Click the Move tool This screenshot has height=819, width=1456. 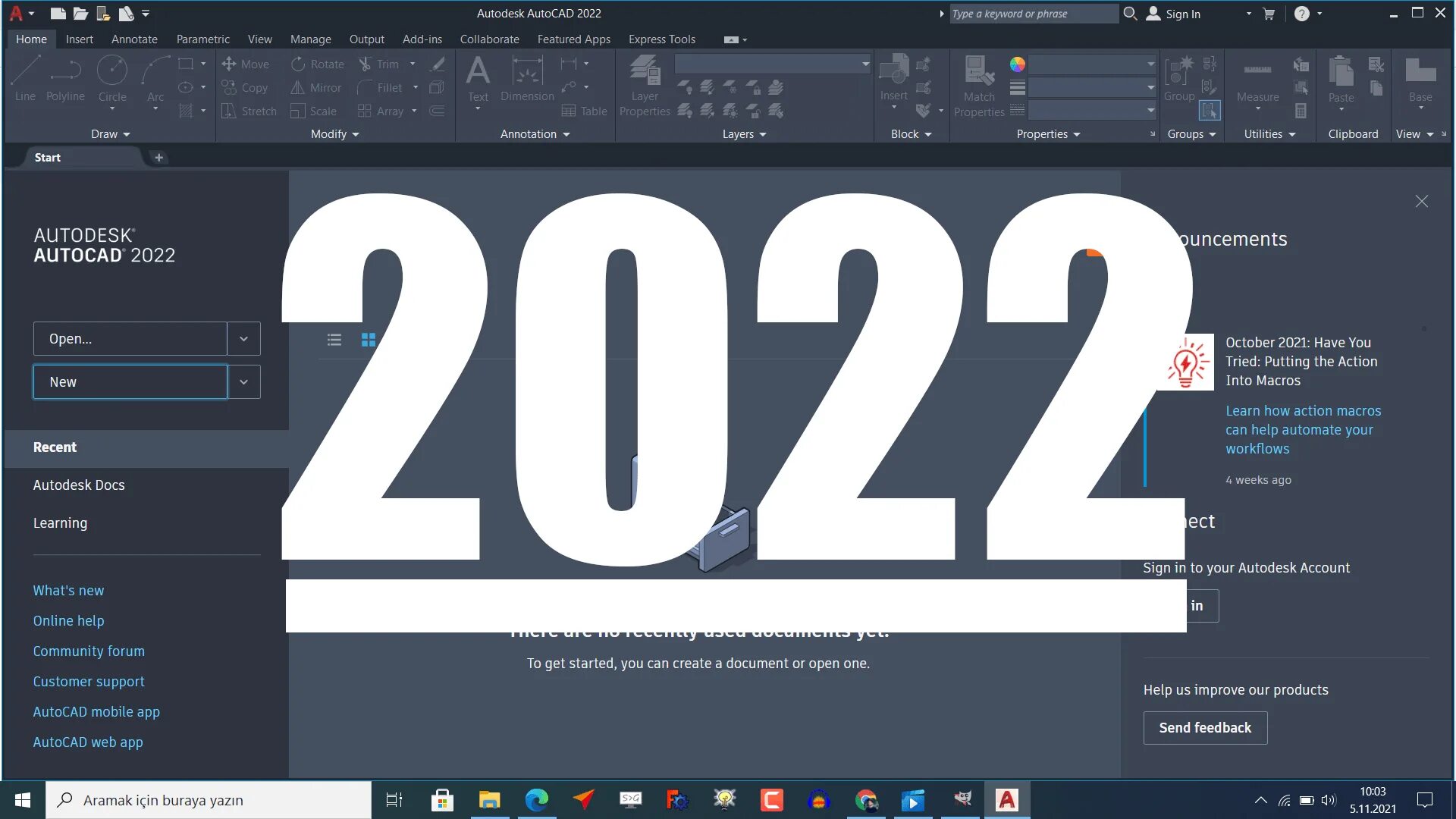point(245,64)
